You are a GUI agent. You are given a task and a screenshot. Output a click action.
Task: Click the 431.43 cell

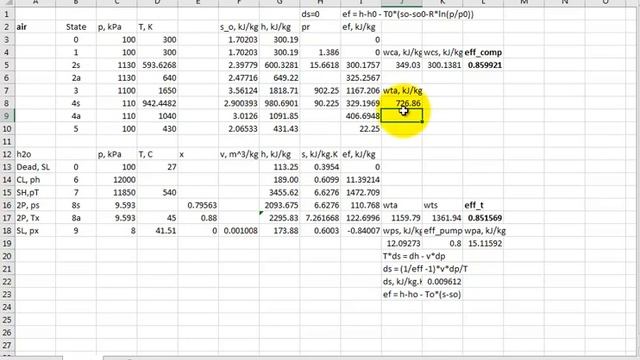tap(280, 129)
